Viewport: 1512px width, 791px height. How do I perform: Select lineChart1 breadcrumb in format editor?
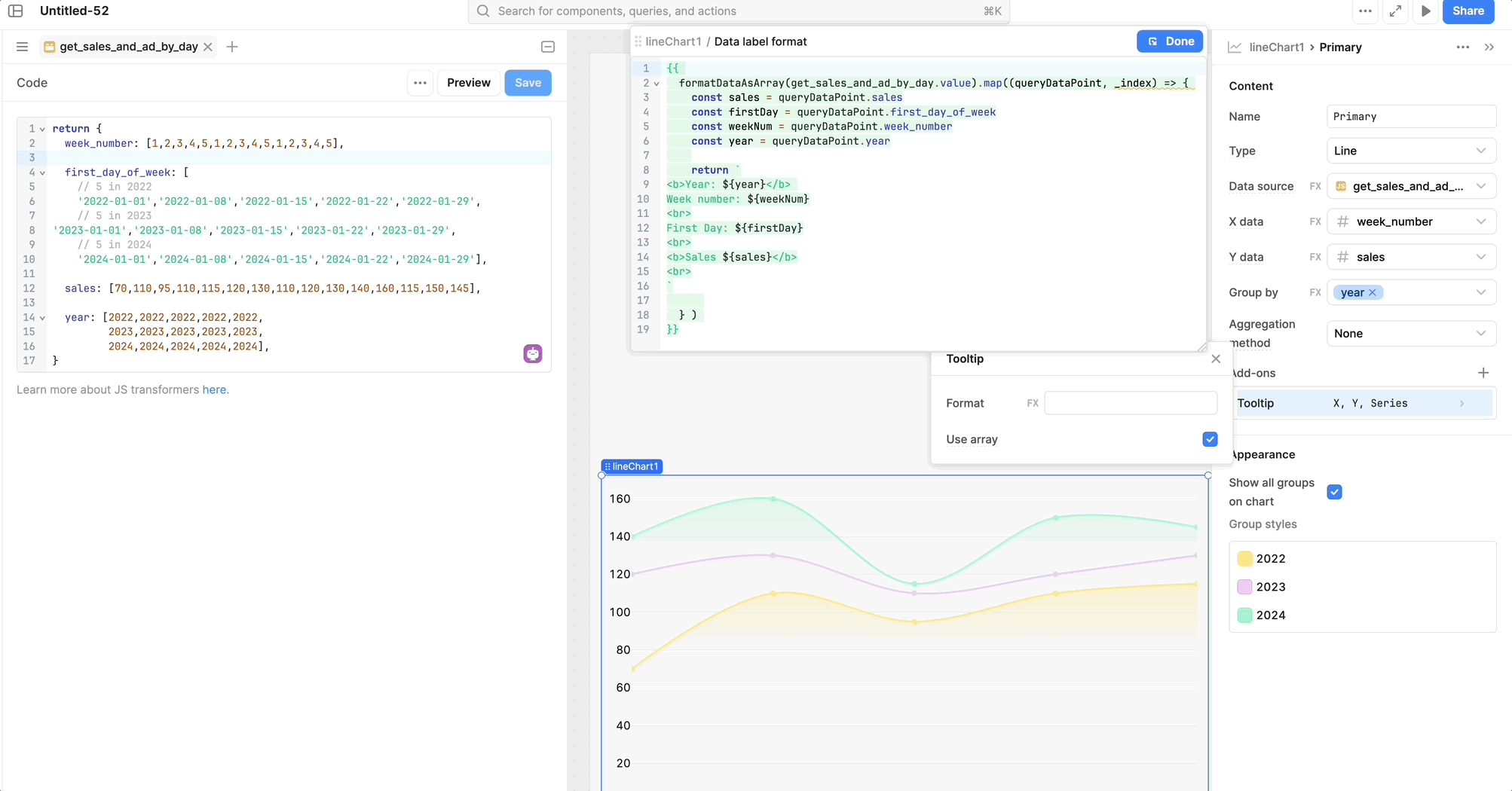click(x=673, y=41)
